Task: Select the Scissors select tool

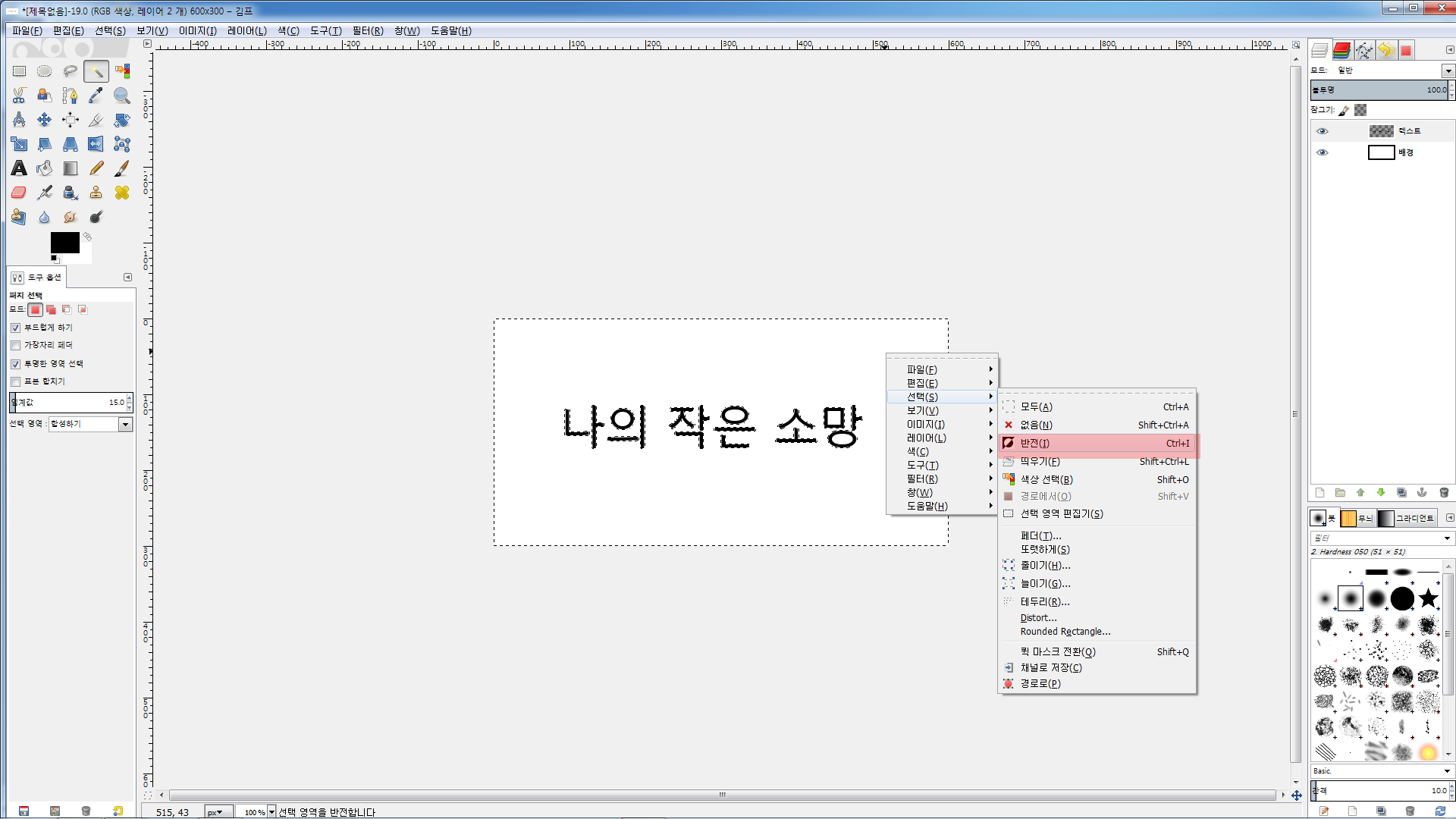Action: click(19, 96)
